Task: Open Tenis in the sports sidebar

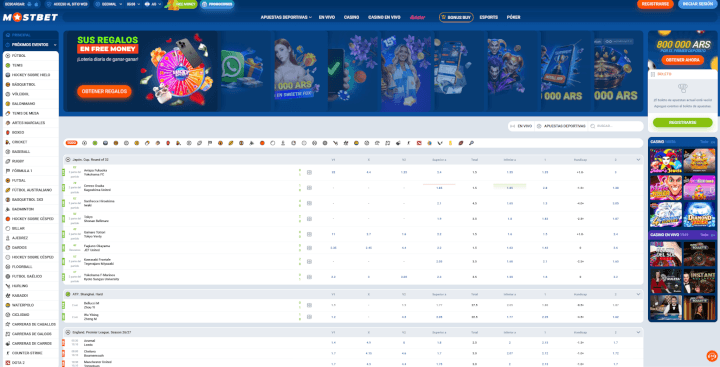Action: [31, 65]
